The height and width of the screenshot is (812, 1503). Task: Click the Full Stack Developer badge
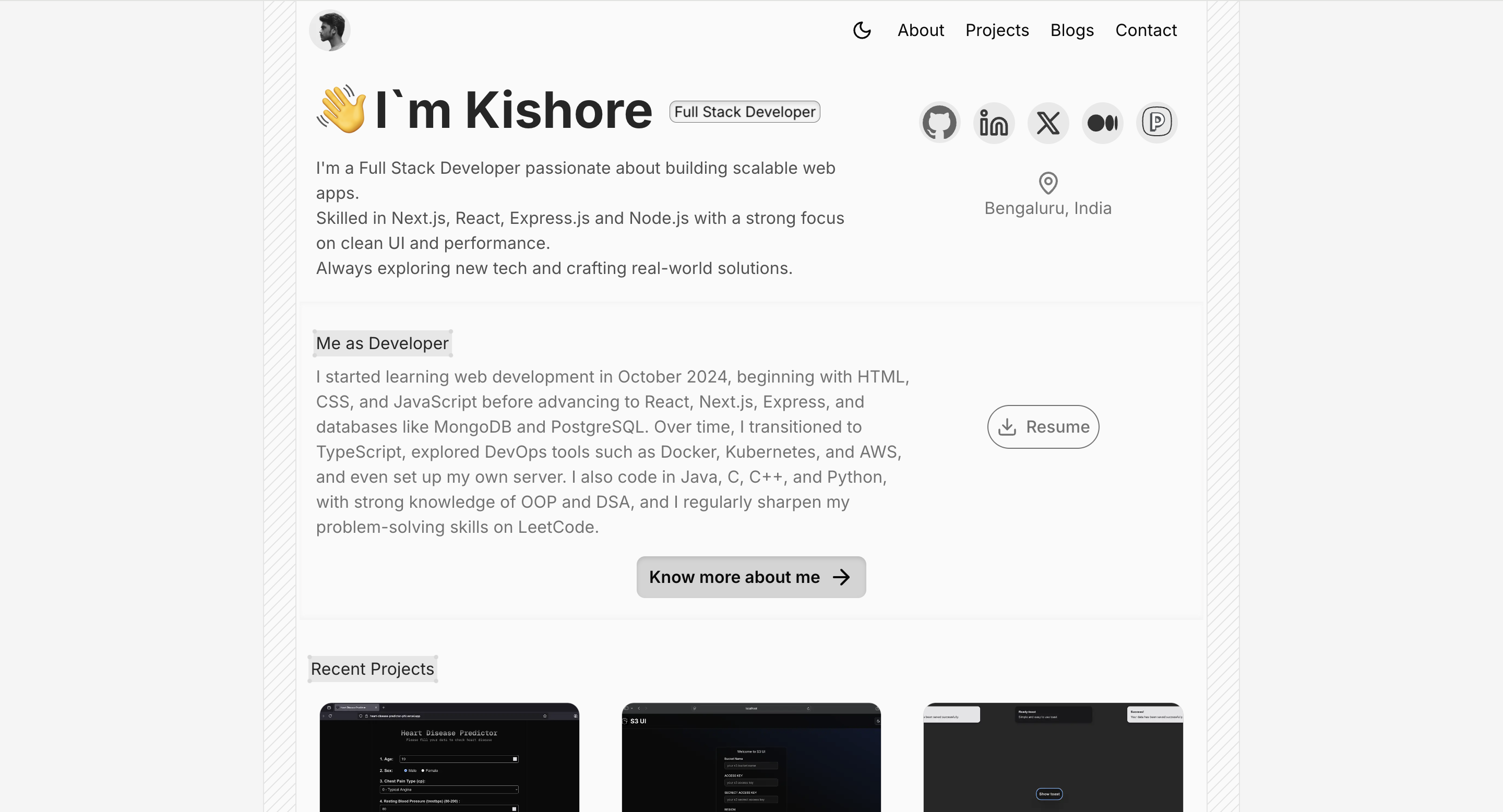tap(745, 112)
